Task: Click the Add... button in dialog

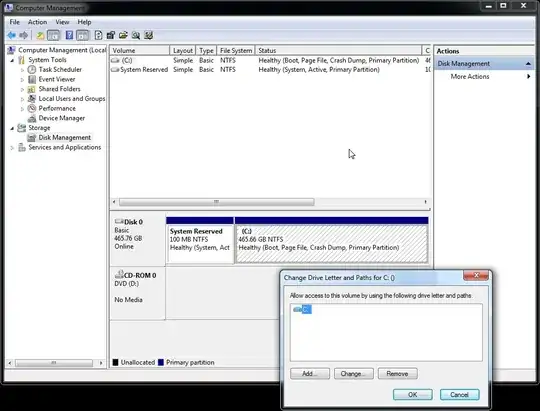Action: tap(310, 373)
